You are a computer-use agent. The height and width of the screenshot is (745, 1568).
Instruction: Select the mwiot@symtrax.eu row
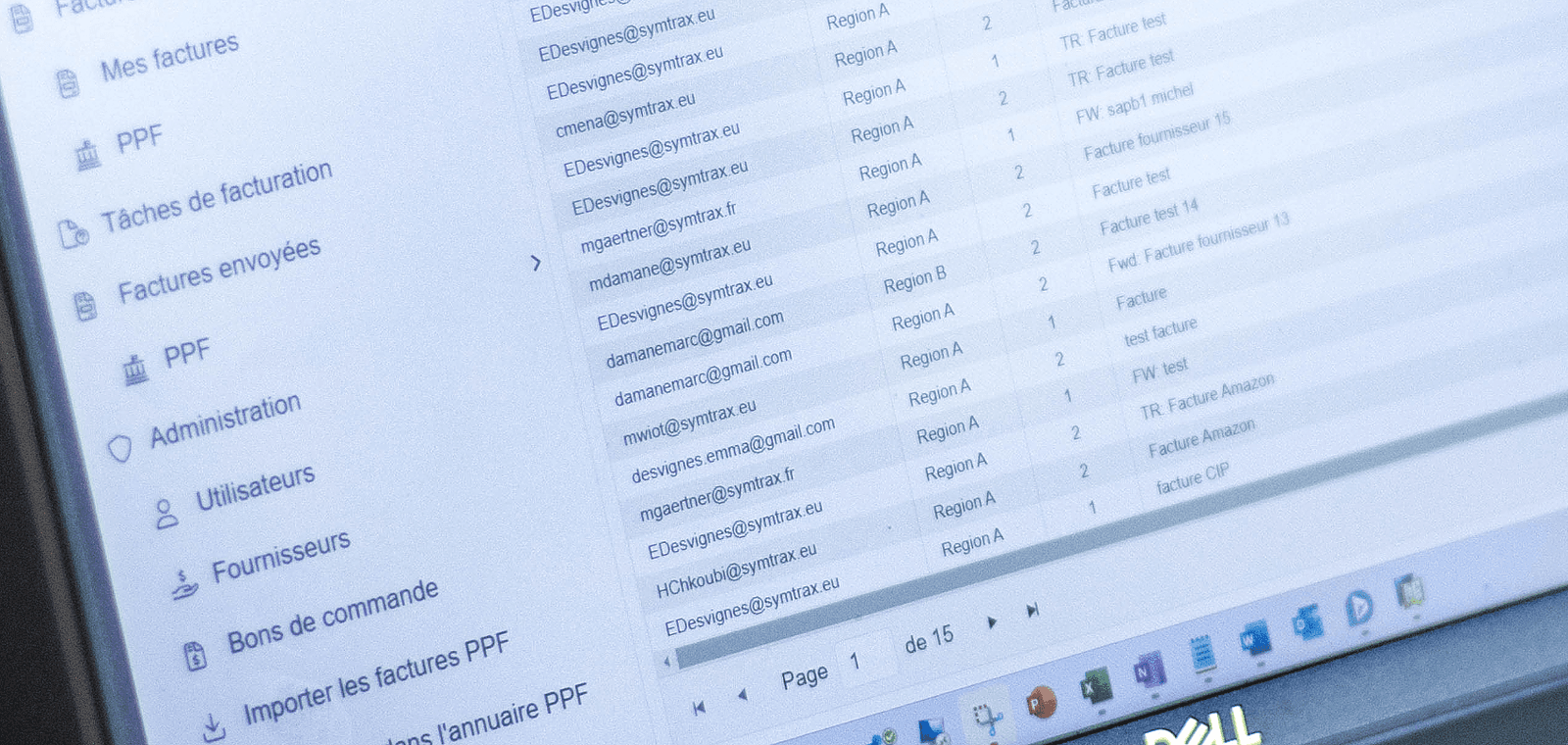point(690,422)
